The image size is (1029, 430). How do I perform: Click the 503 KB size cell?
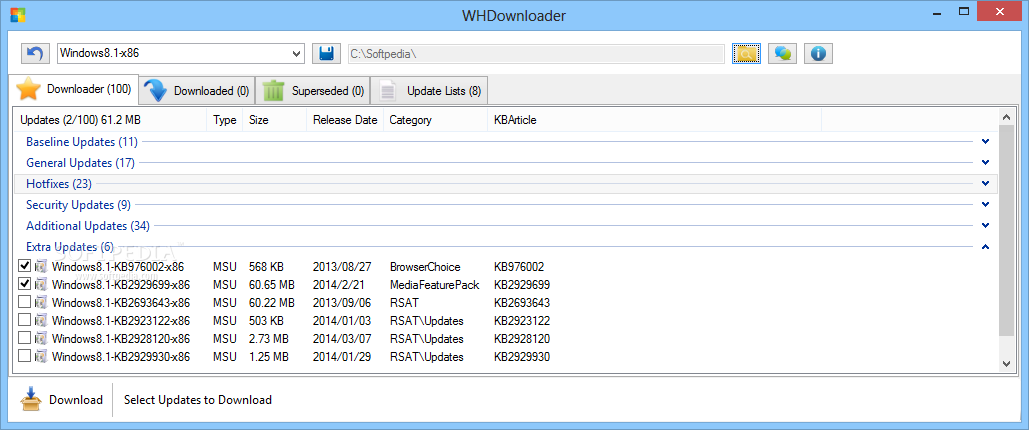click(x=266, y=320)
